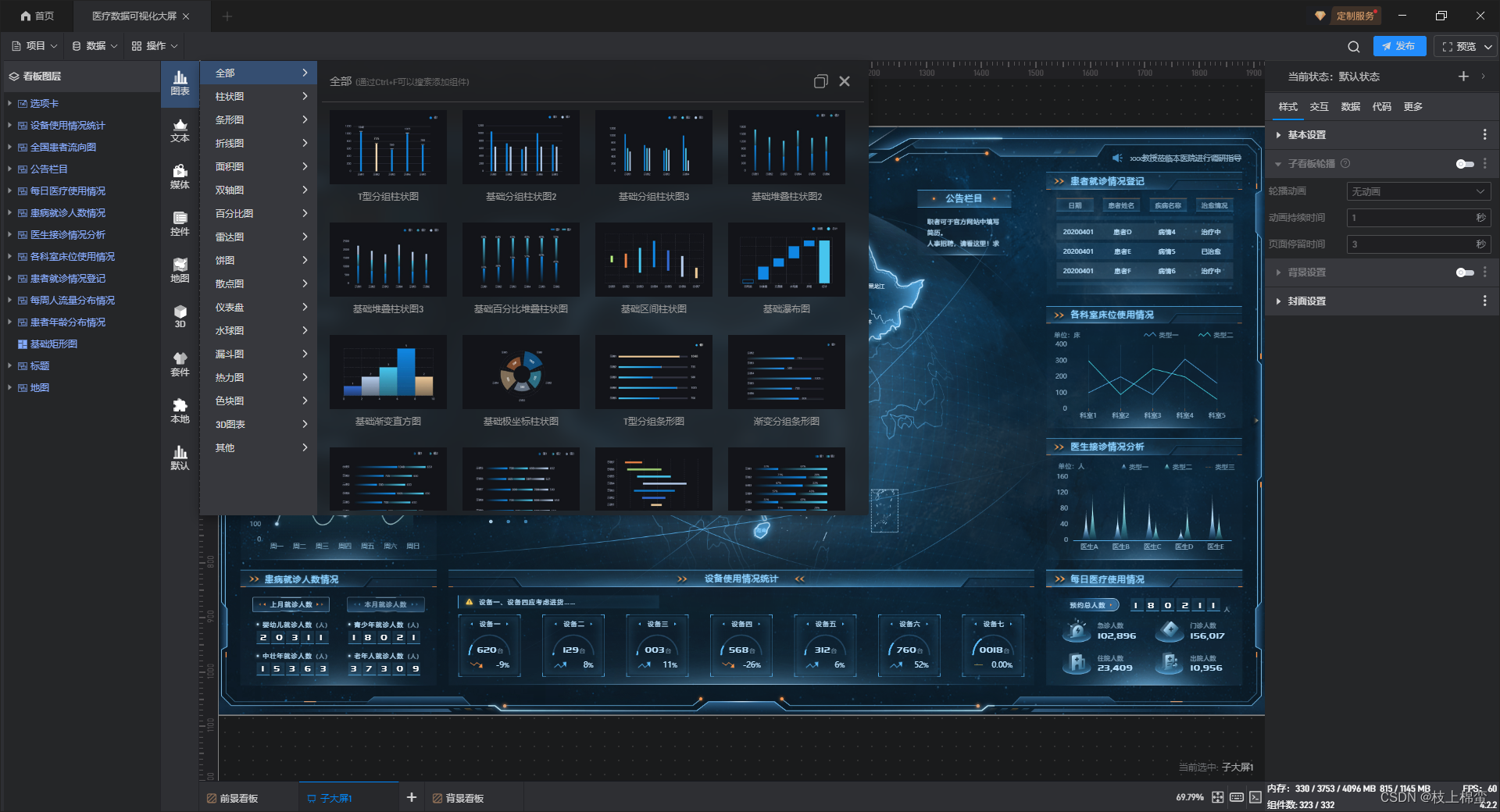Open the 项目 dropdown menu
Viewport: 1500px width, 812px height.
coord(35,46)
